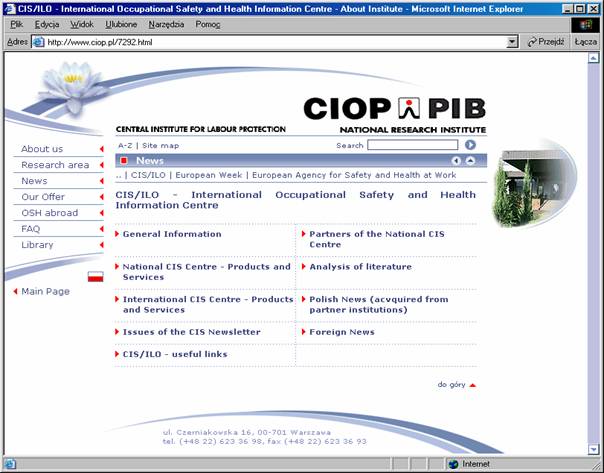Open International CIS Centre Products and Services

coord(208,304)
